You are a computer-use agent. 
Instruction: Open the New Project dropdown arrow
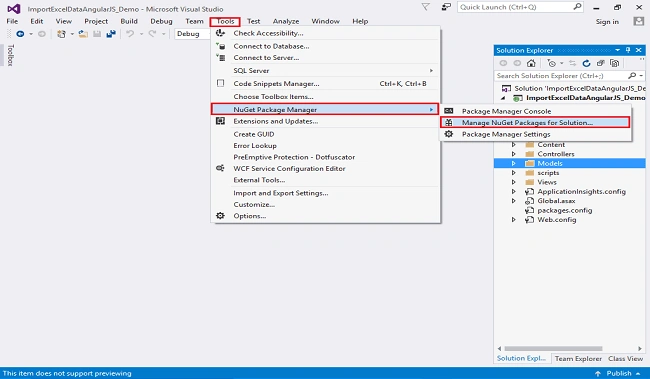(x=72, y=34)
